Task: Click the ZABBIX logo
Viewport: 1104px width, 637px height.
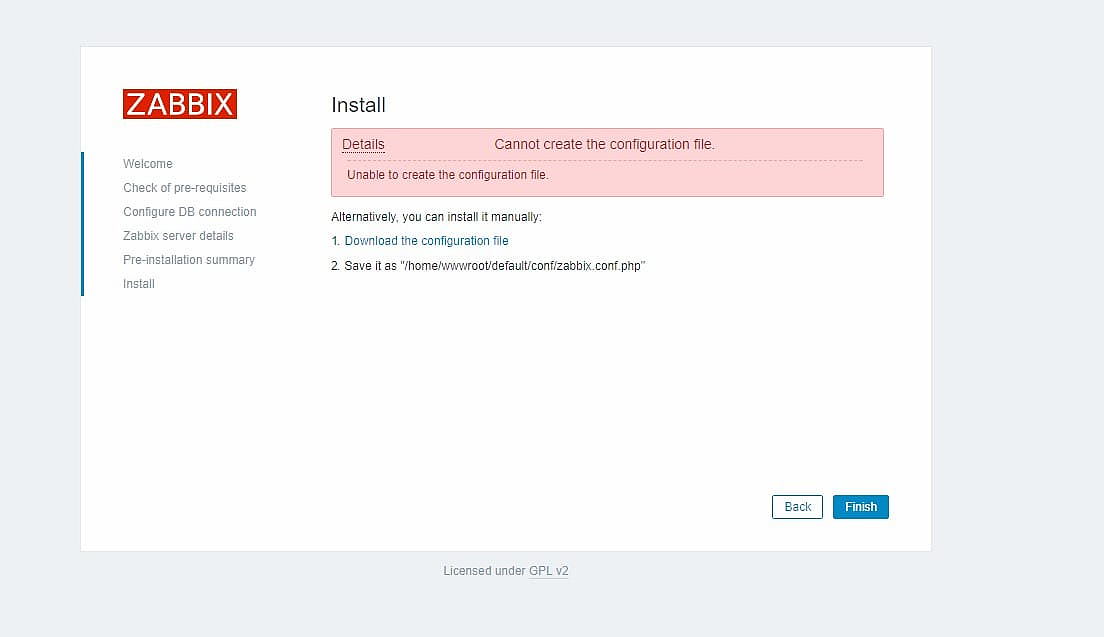Action: click(x=180, y=104)
